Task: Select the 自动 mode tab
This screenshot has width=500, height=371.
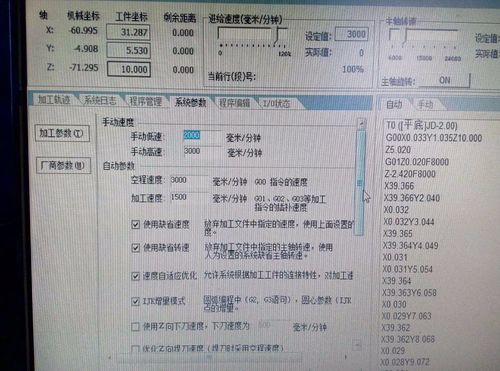Action: (394, 105)
